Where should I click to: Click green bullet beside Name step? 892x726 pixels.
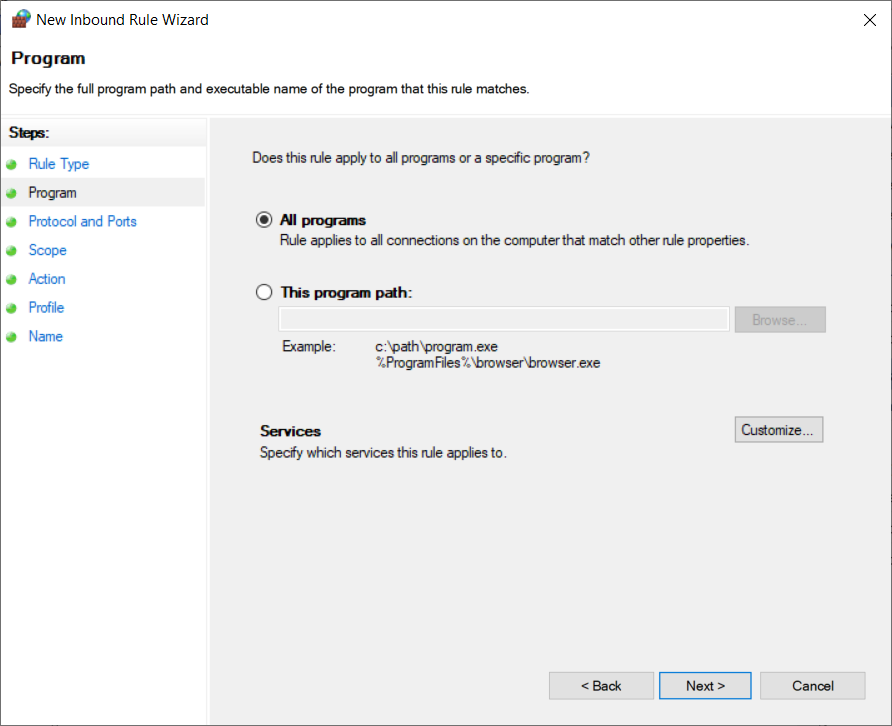coord(11,337)
